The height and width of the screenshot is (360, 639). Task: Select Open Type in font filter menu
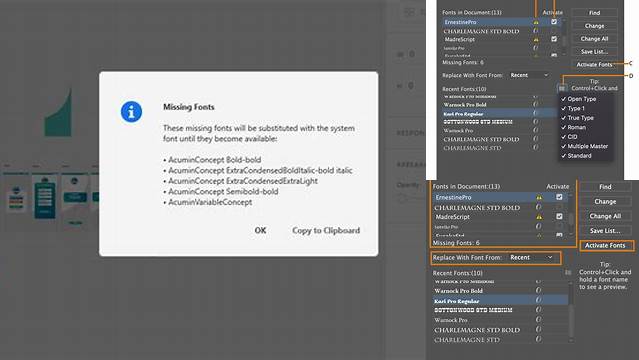pyautogui.click(x=578, y=99)
